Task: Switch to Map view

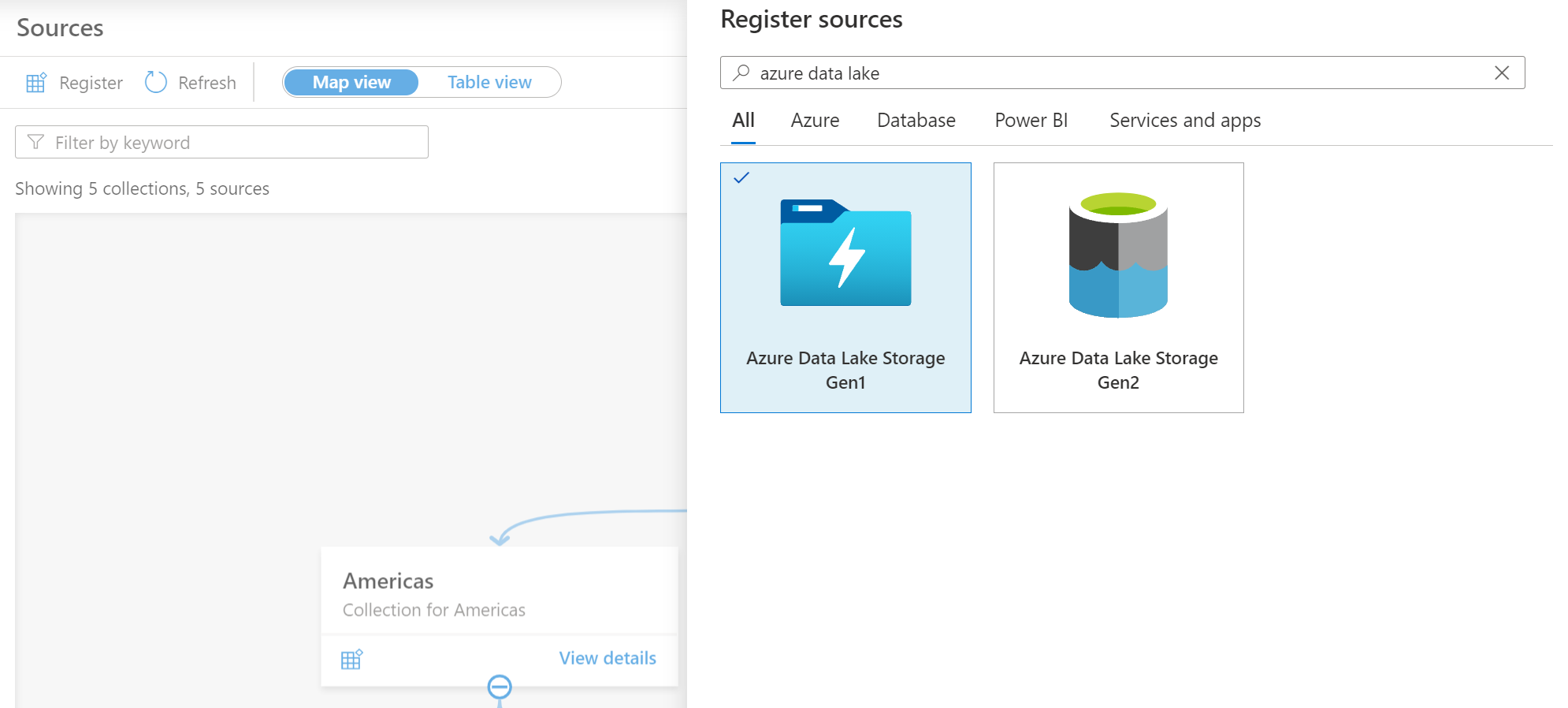Action: (x=351, y=82)
